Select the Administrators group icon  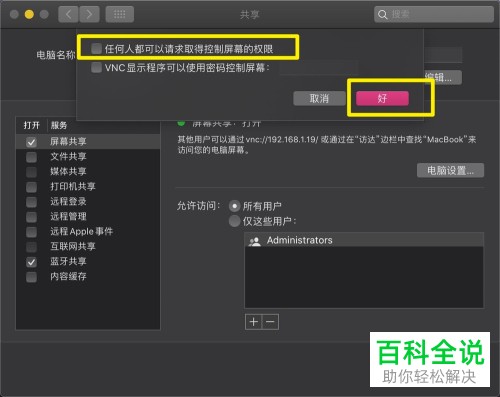(255, 241)
